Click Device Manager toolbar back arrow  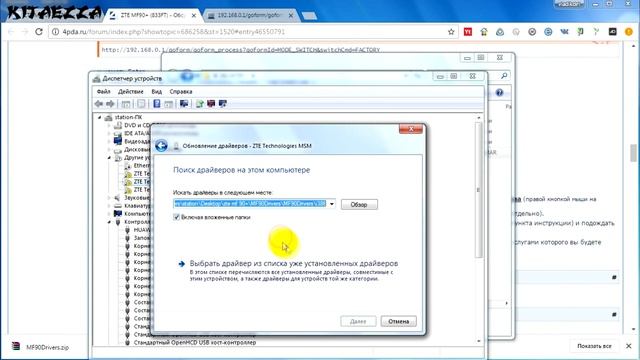pos(99,104)
